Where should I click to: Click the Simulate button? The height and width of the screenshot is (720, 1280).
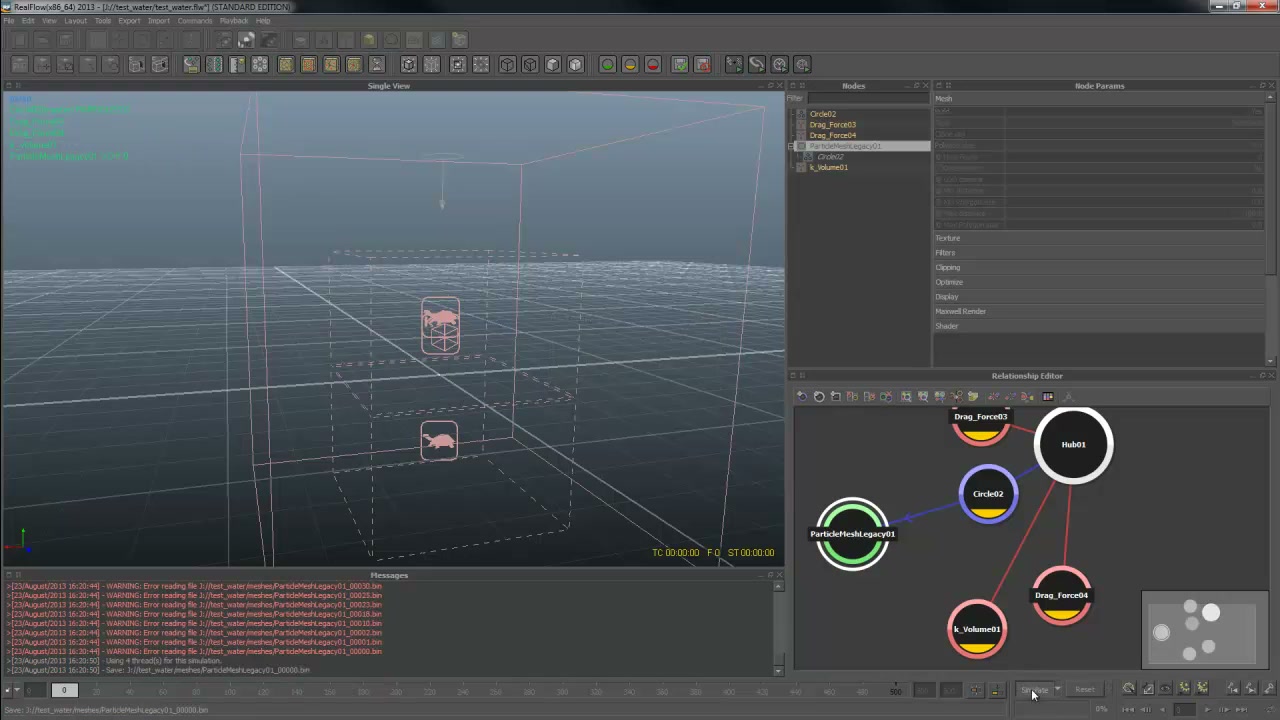[1034, 690]
